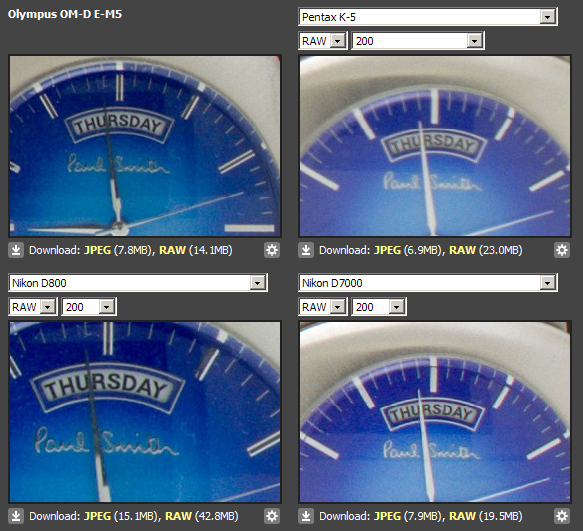Viewport: 583px width, 531px height.
Task: Open ISO 200 dropdown for Nikon D7000
Action: point(379,307)
